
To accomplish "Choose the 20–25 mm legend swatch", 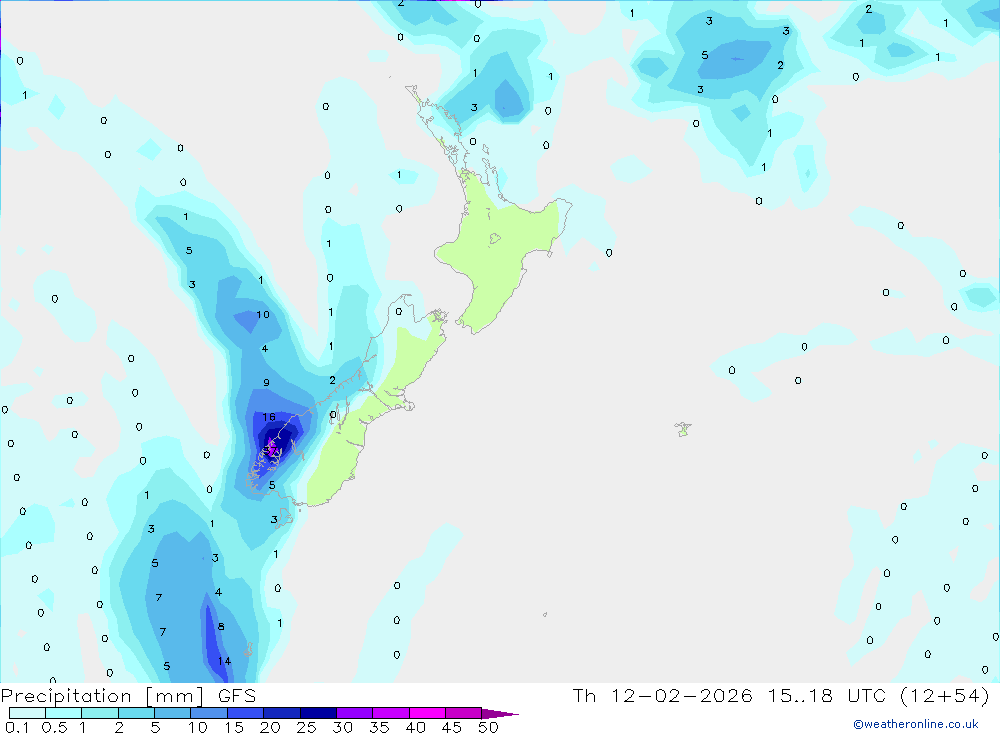I will click(282, 713).
